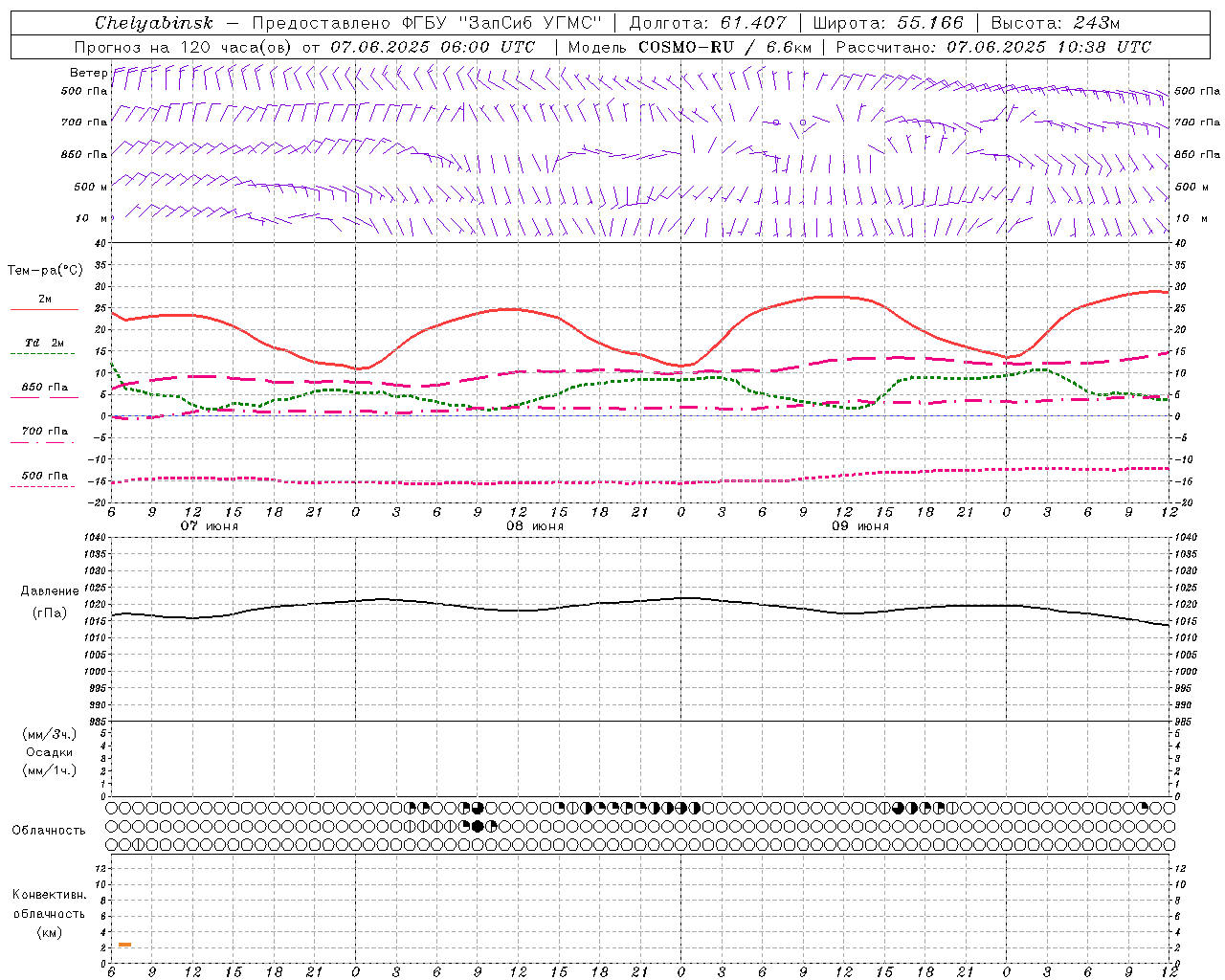Viewport: 1225px width, 980px height.
Task: Click the Высота: 243м elevation value
Action: 1056,23
